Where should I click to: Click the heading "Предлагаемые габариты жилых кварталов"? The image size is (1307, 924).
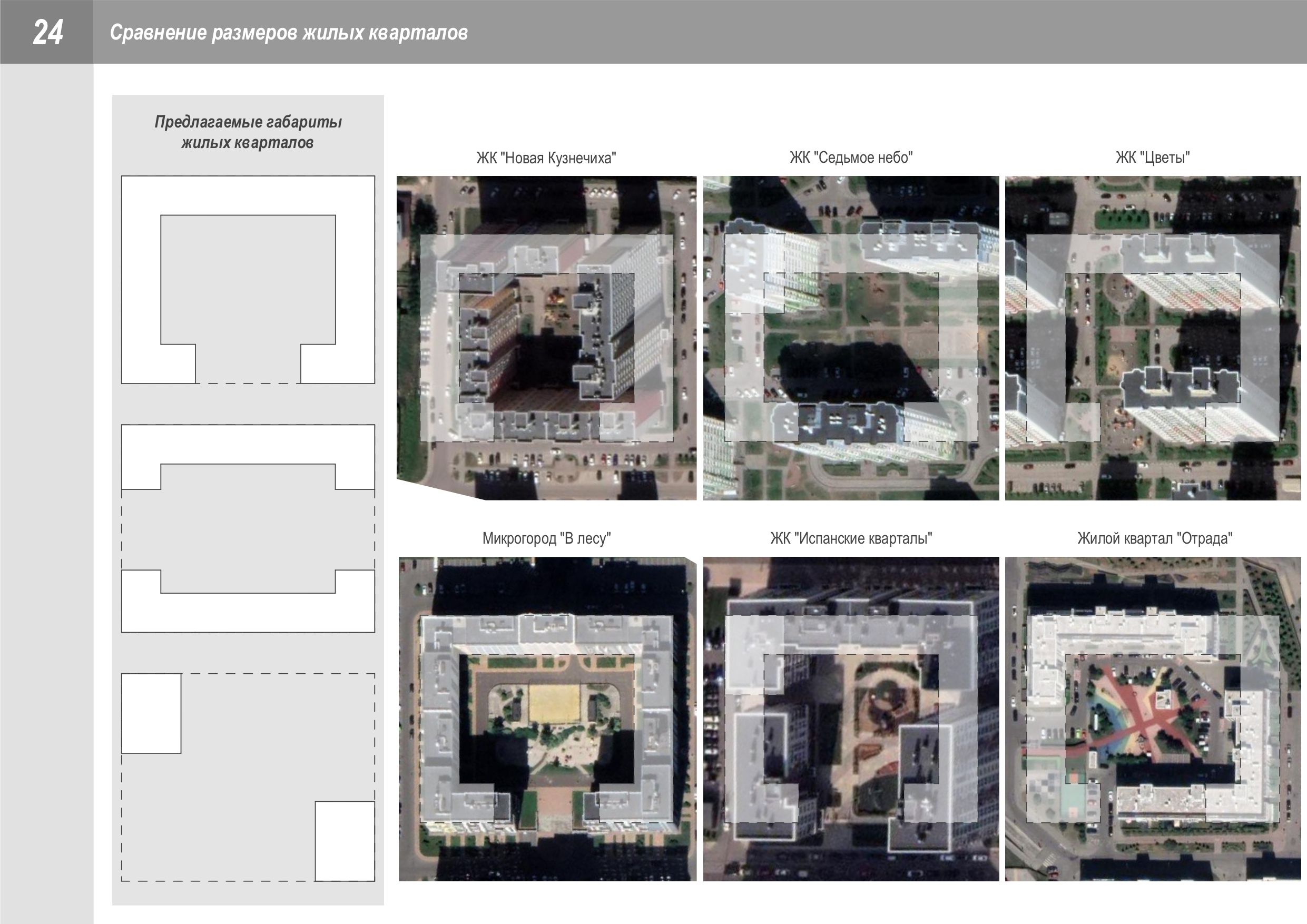(248, 132)
